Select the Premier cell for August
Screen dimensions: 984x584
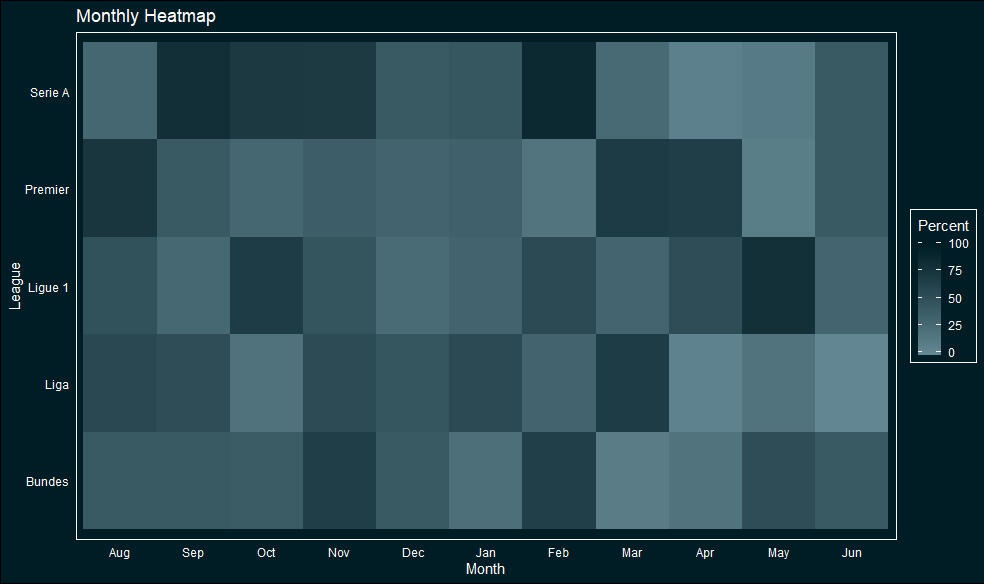119,188
